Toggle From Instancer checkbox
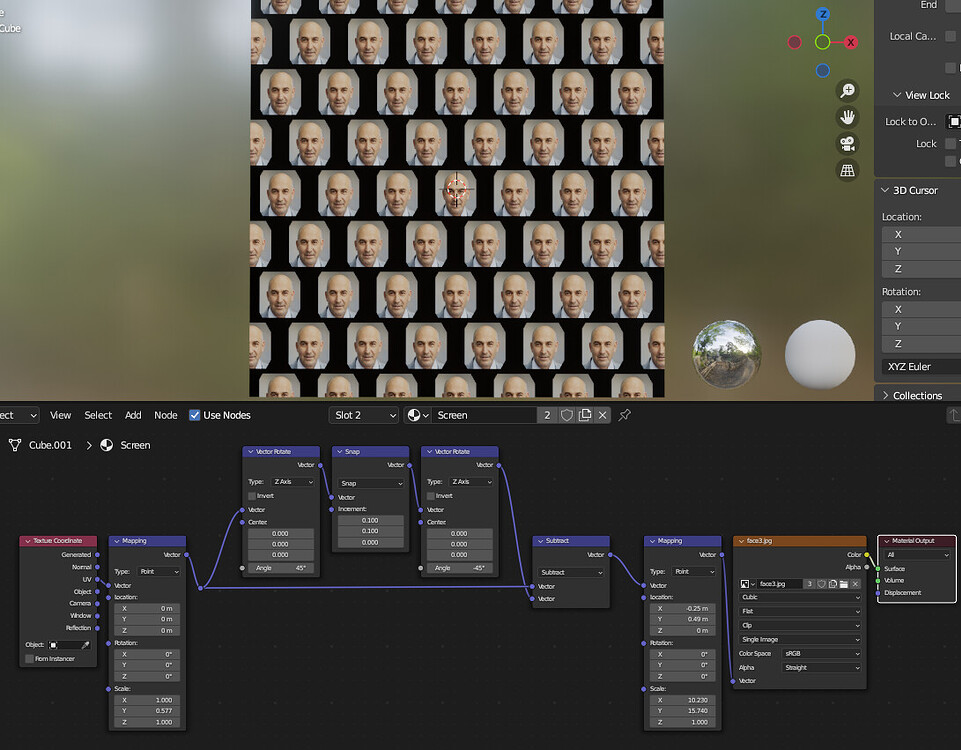 coord(29,659)
